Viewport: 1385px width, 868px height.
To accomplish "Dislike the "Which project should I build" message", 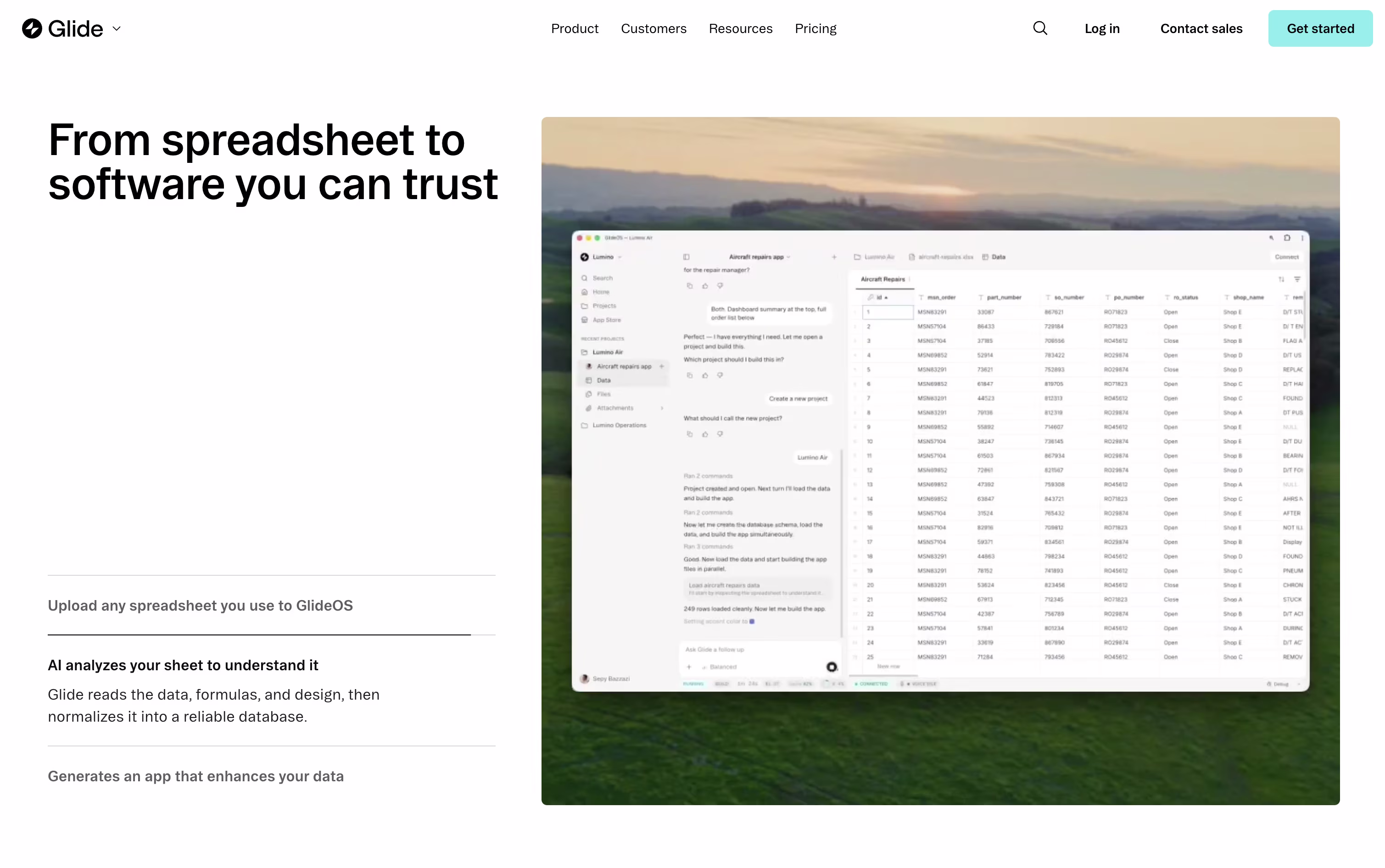I will pyautogui.click(x=720, y=375).
